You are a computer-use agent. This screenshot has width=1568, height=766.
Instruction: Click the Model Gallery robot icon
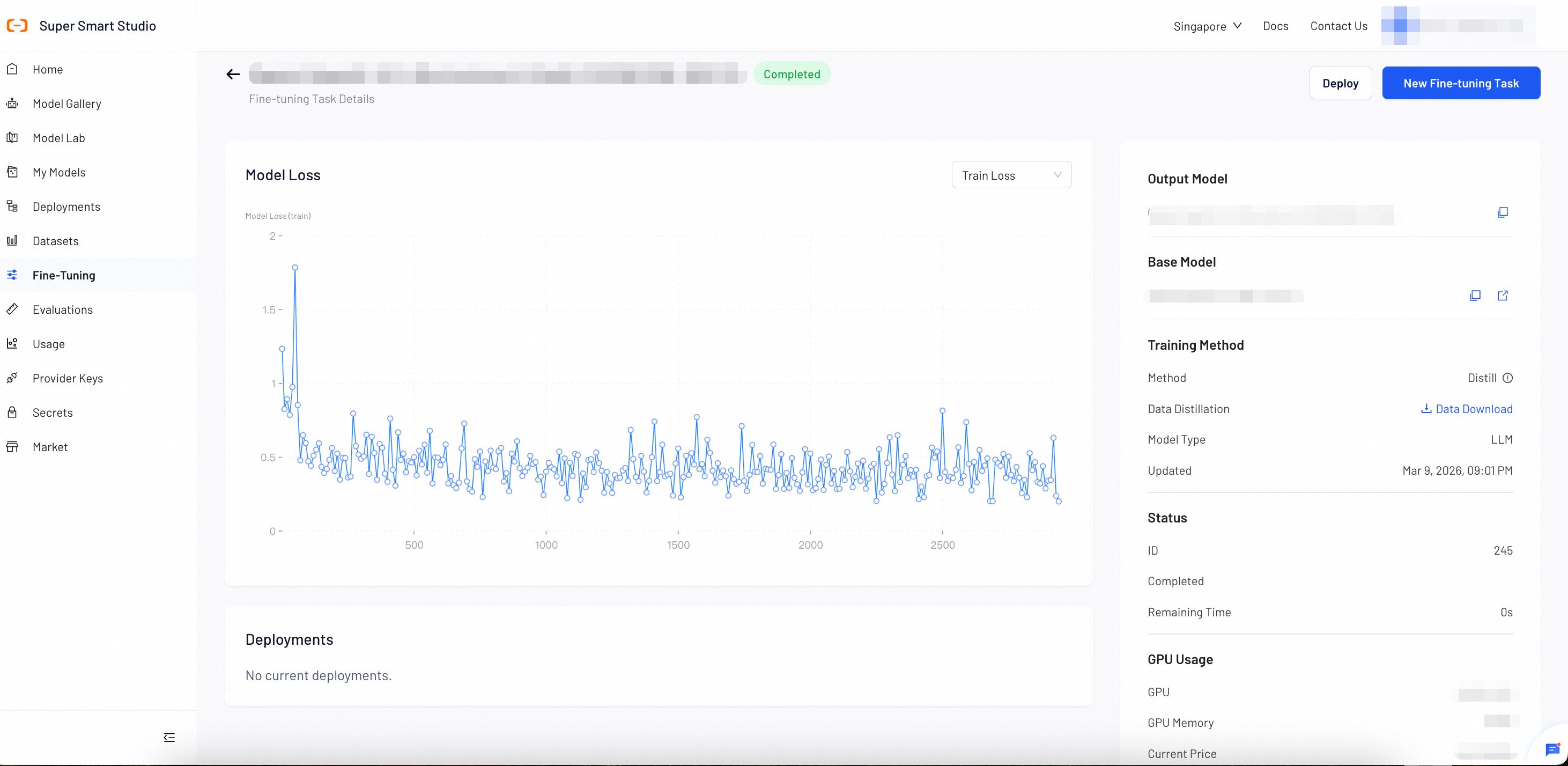(x=12, y=104)
